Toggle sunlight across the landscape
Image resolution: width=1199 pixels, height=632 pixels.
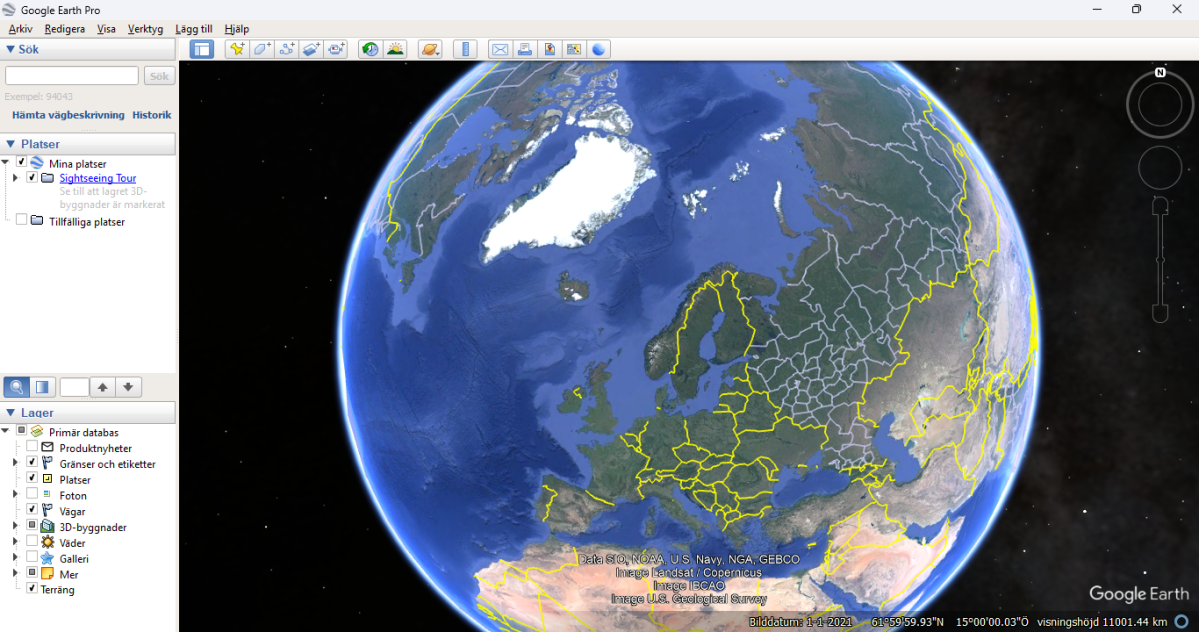tap(396, 48)
